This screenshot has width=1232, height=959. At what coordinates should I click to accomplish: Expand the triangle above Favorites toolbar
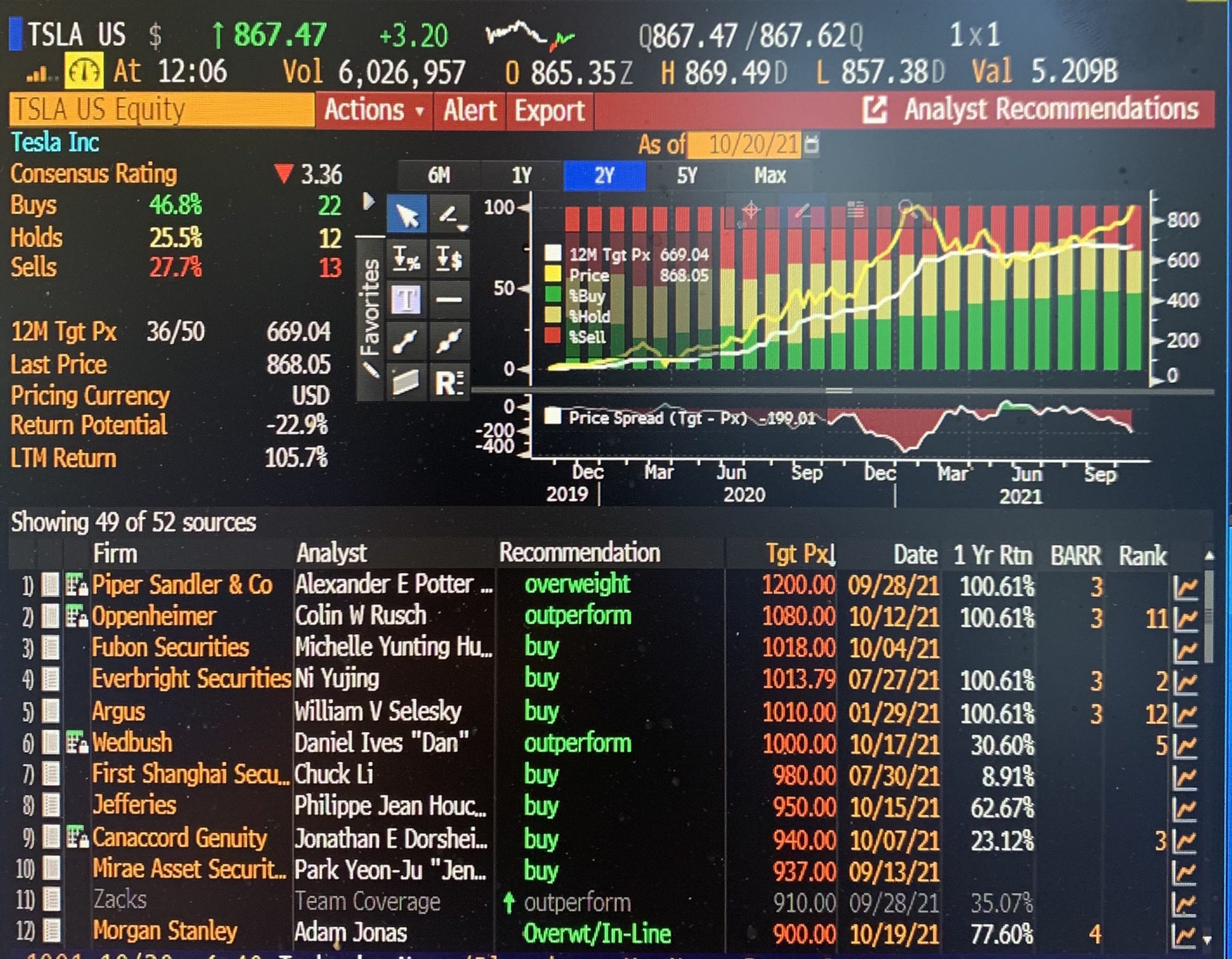click(369, 202)
